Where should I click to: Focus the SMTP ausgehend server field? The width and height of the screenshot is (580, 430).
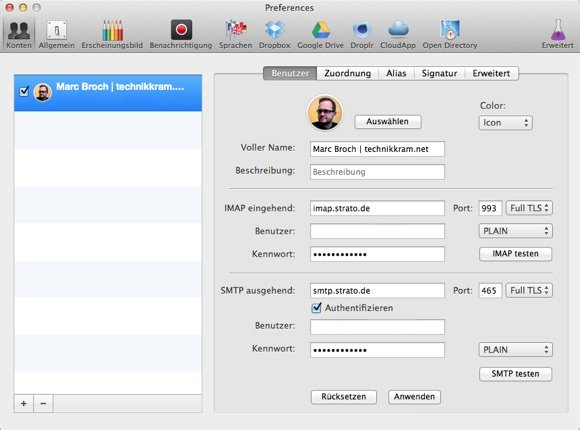377,290
